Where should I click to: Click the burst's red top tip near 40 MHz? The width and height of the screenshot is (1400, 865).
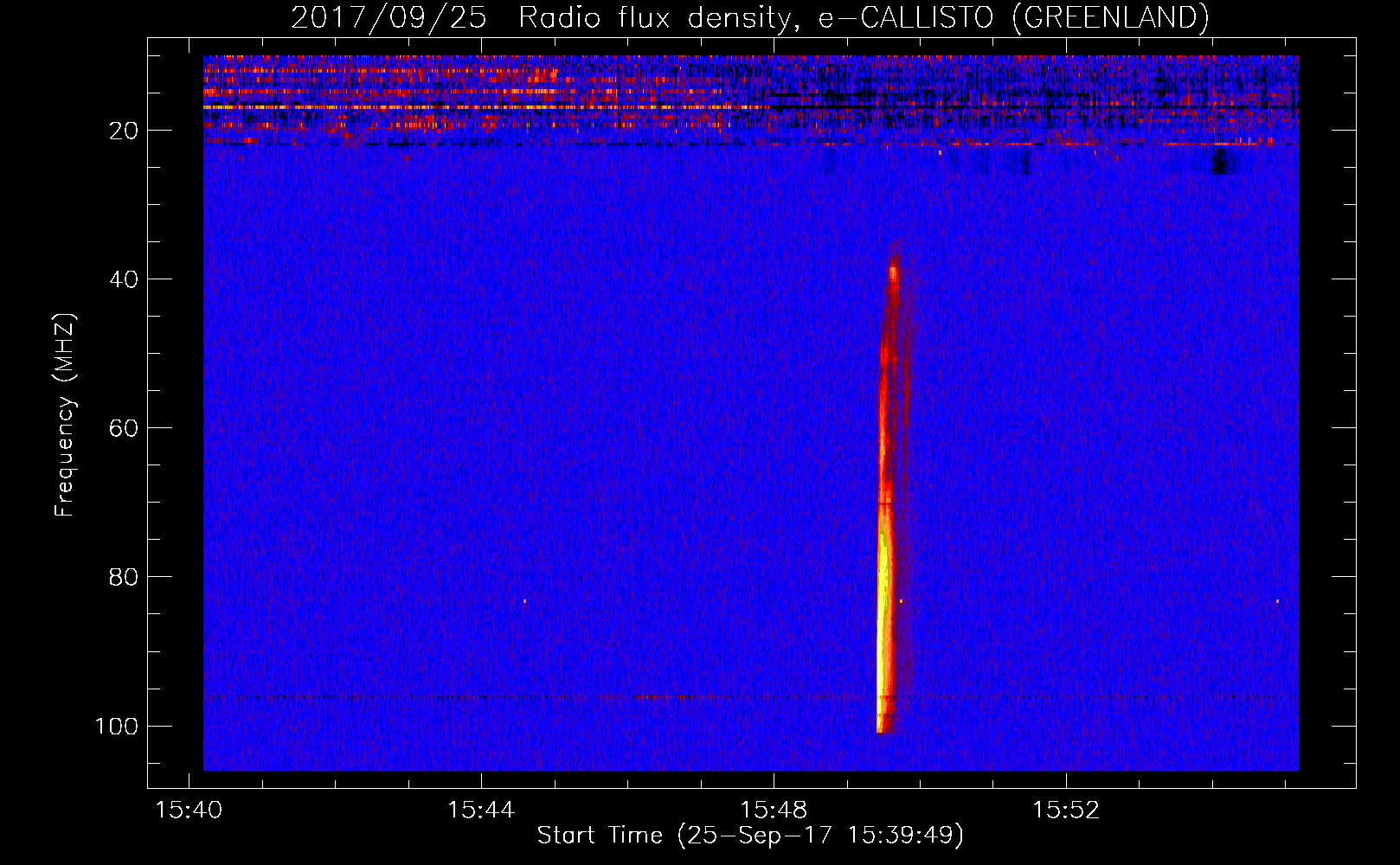click(x=893, y=275)
